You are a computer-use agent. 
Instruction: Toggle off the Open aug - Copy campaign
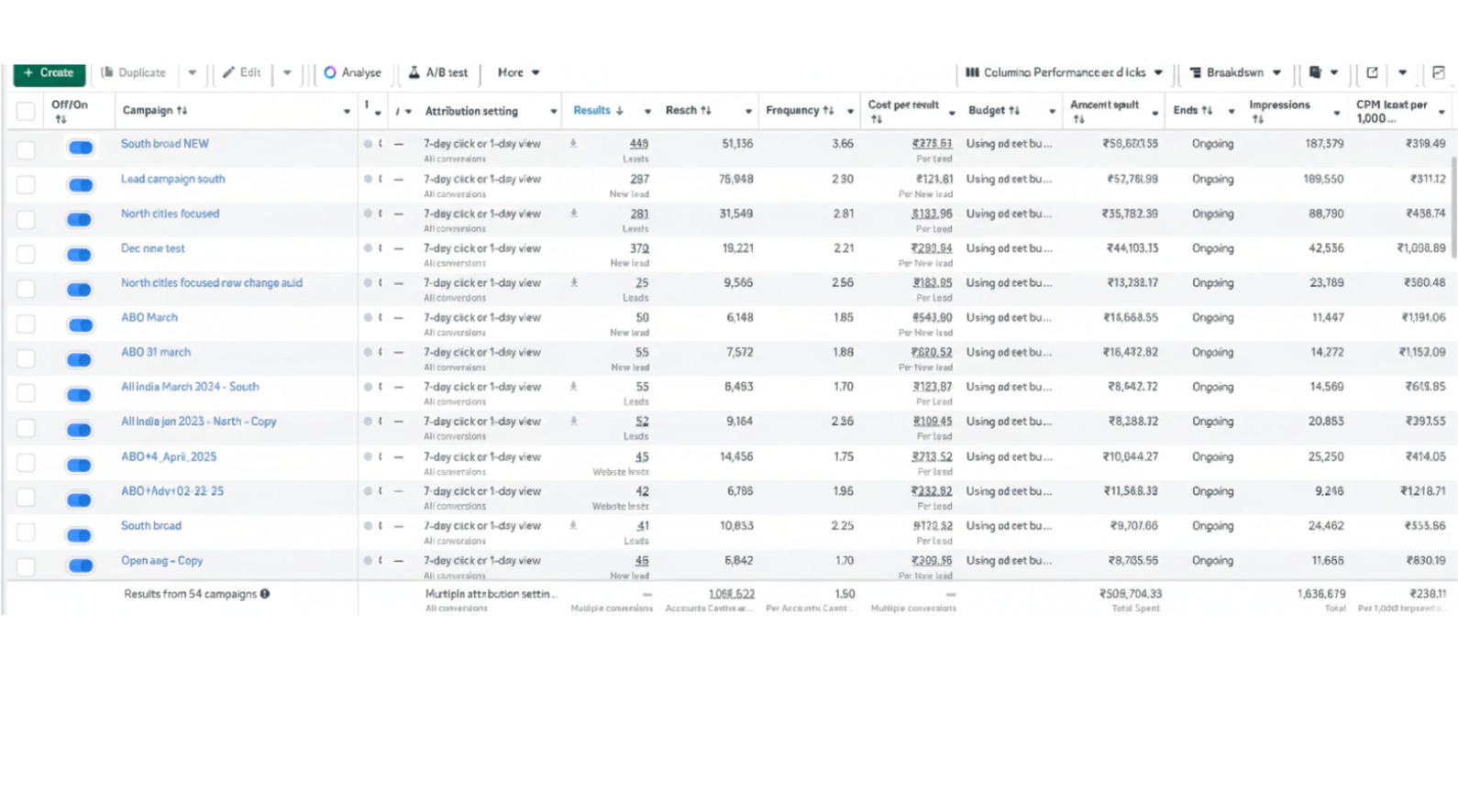tap(80, 565)
